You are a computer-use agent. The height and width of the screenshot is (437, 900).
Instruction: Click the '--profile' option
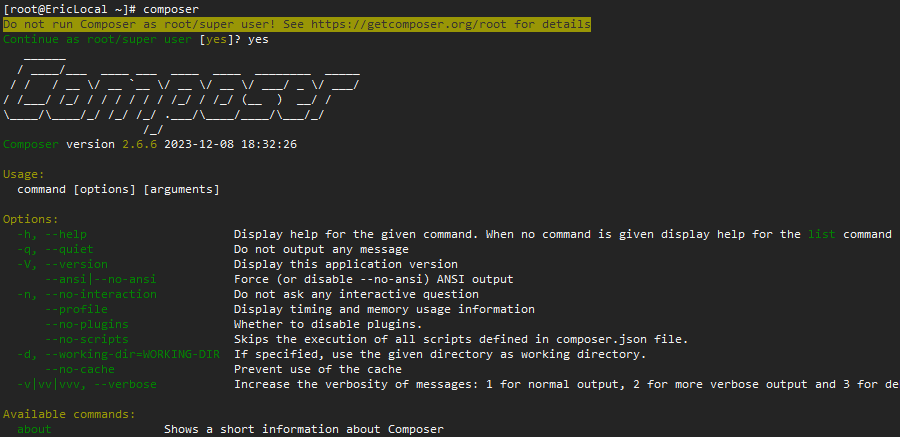pos(76,309)
